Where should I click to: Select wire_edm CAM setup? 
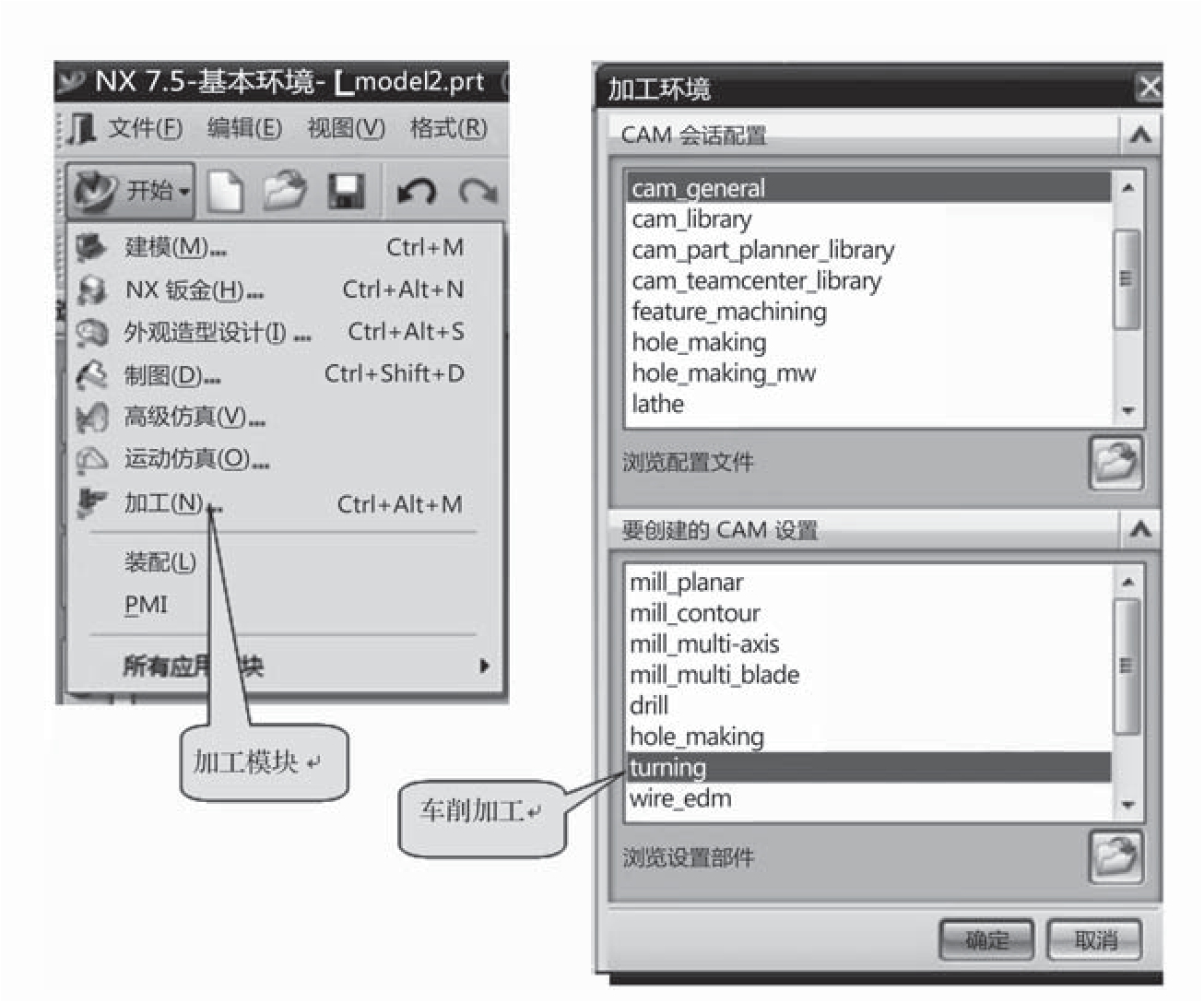868,798
